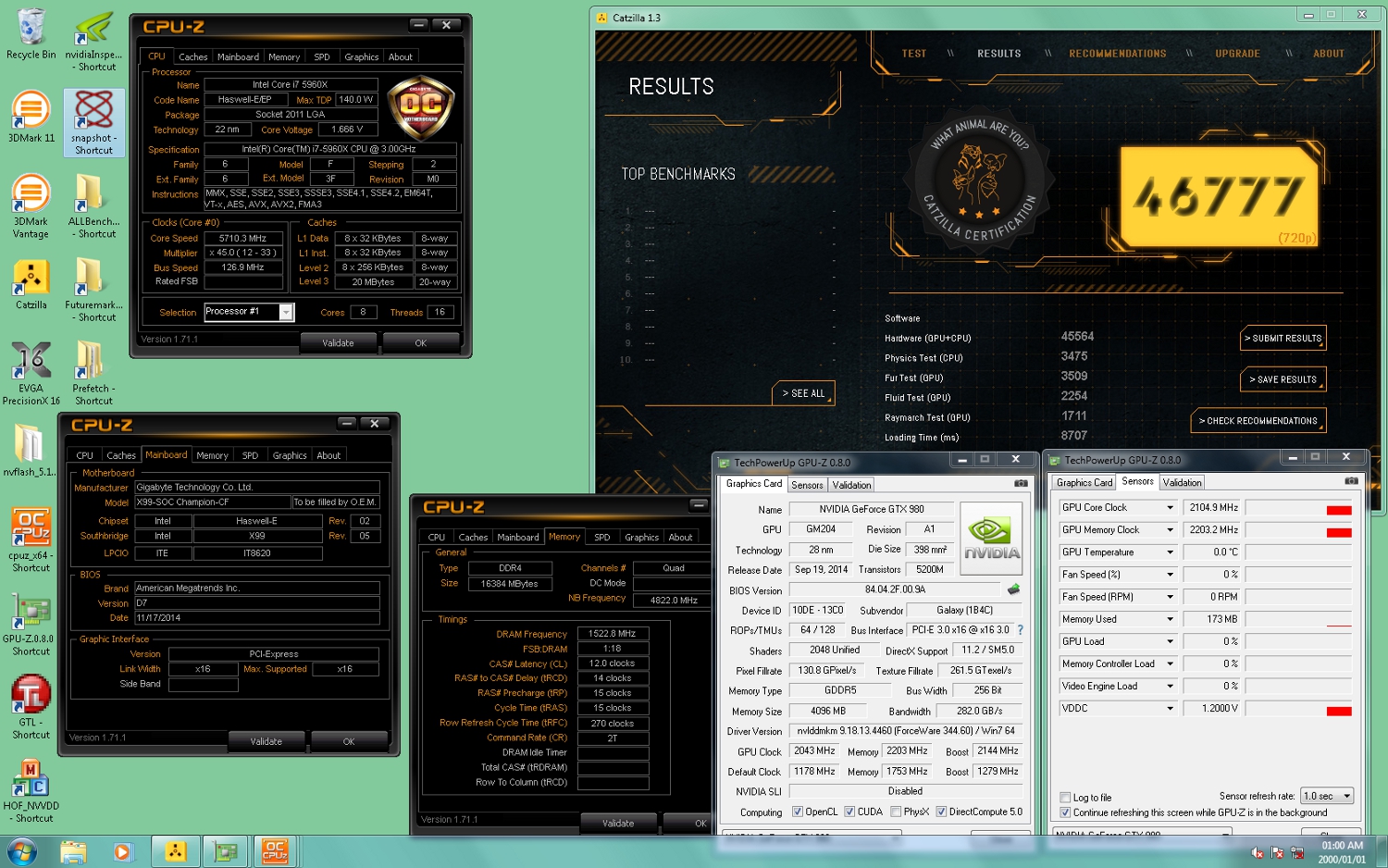Click the Submit Results button
This screenshot has height=868, width=1388.
click(x=1283, y=339)
